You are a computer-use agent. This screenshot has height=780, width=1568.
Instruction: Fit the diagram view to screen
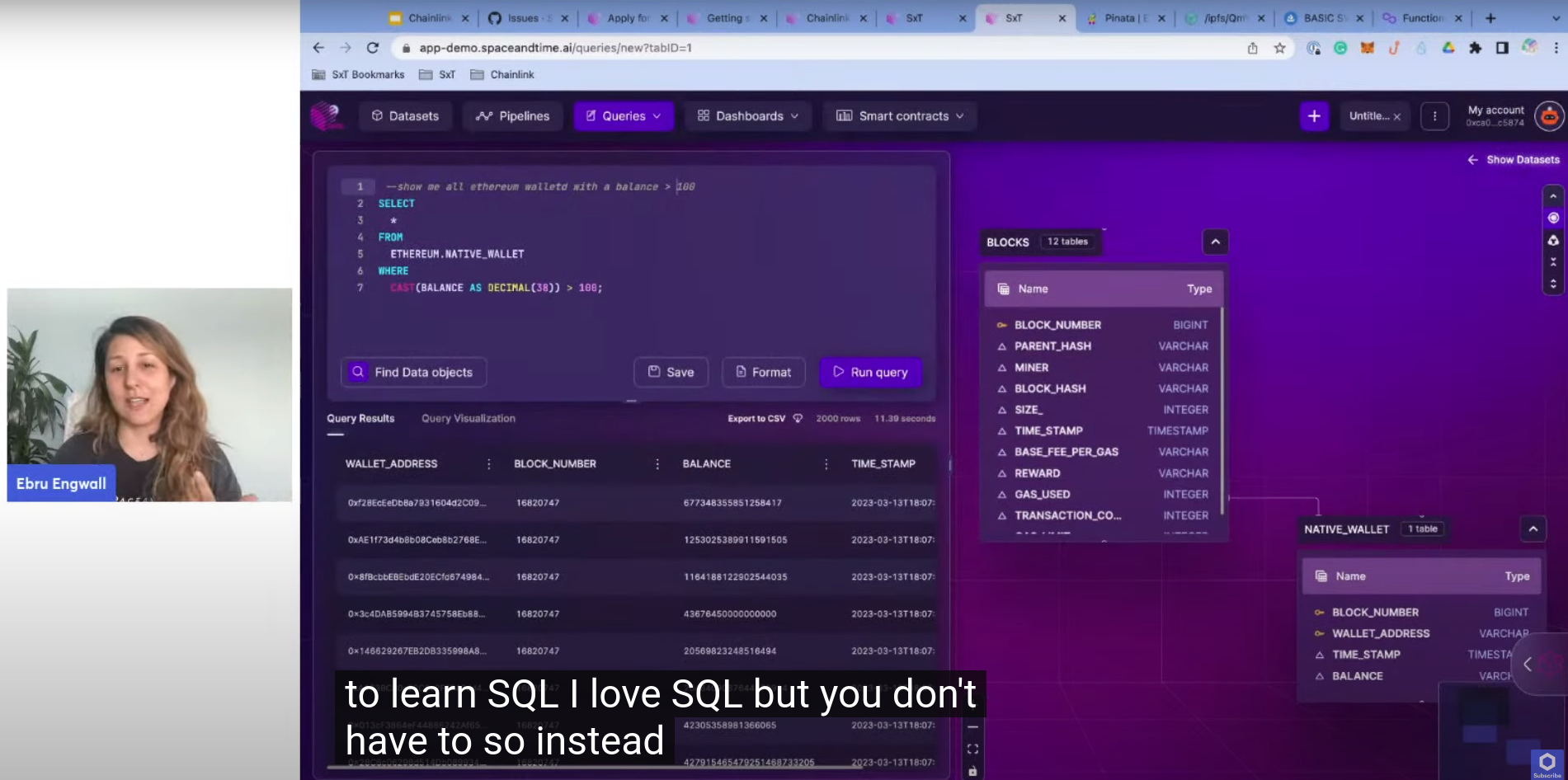[x=972, y=749]
